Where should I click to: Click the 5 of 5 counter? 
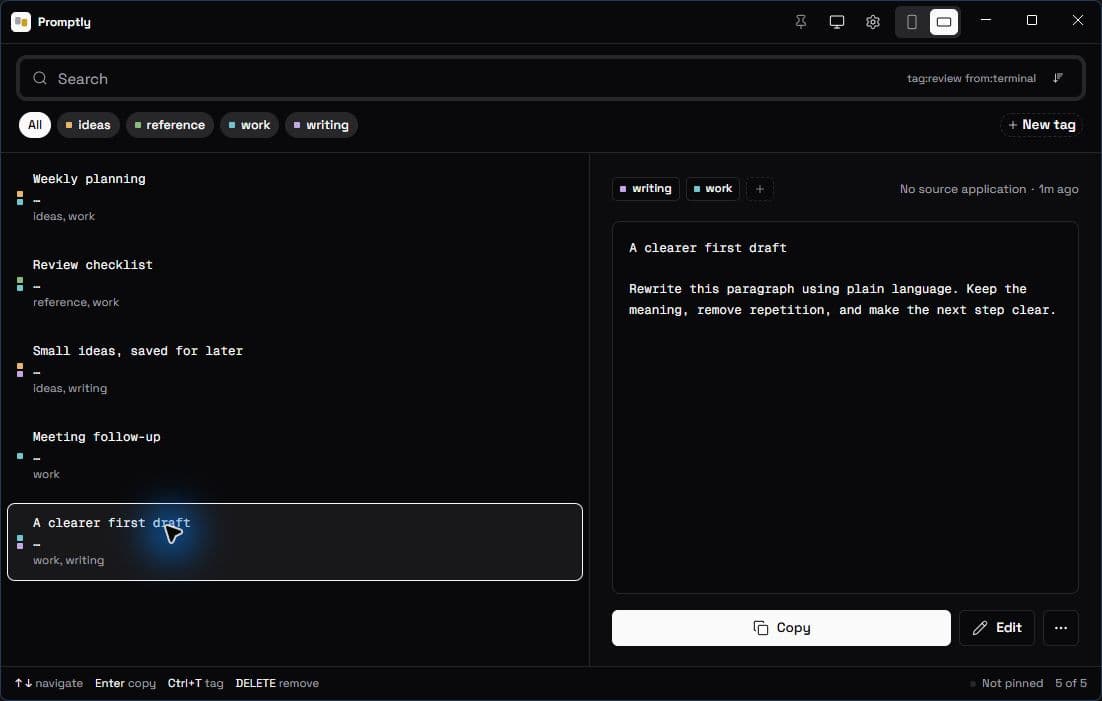pos(1070,683)
